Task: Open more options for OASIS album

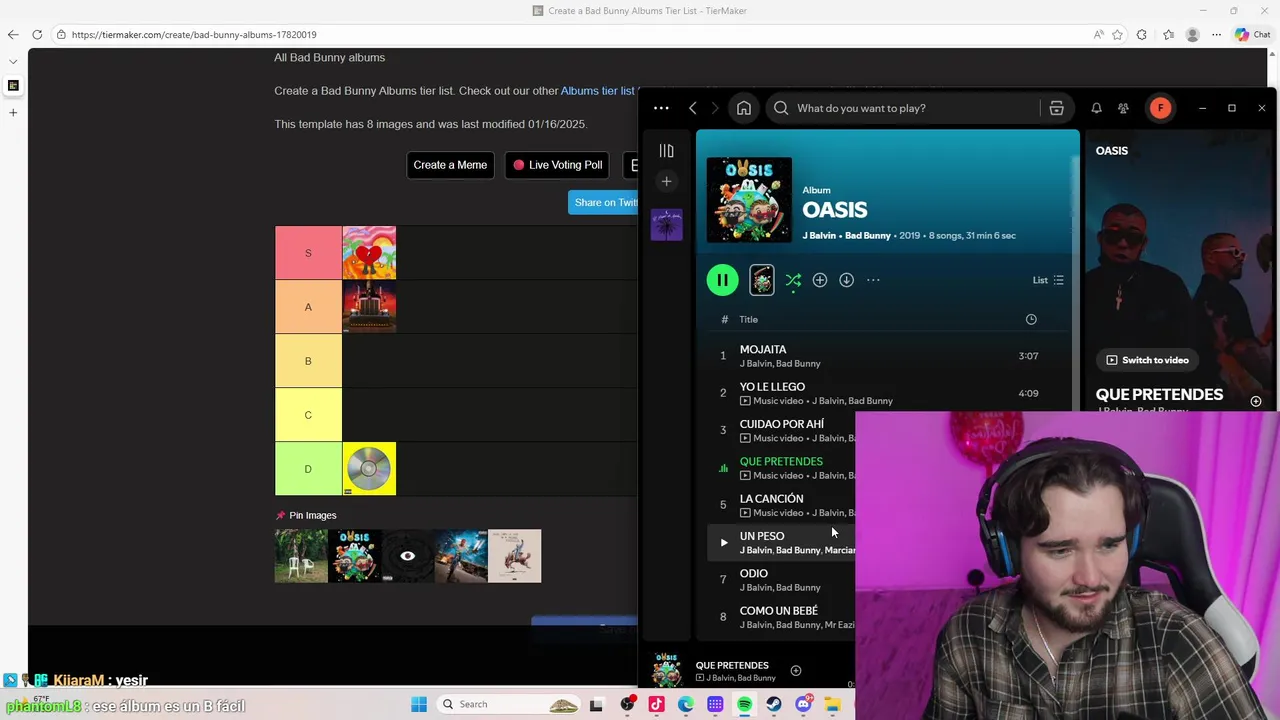Action: [873, 280]
